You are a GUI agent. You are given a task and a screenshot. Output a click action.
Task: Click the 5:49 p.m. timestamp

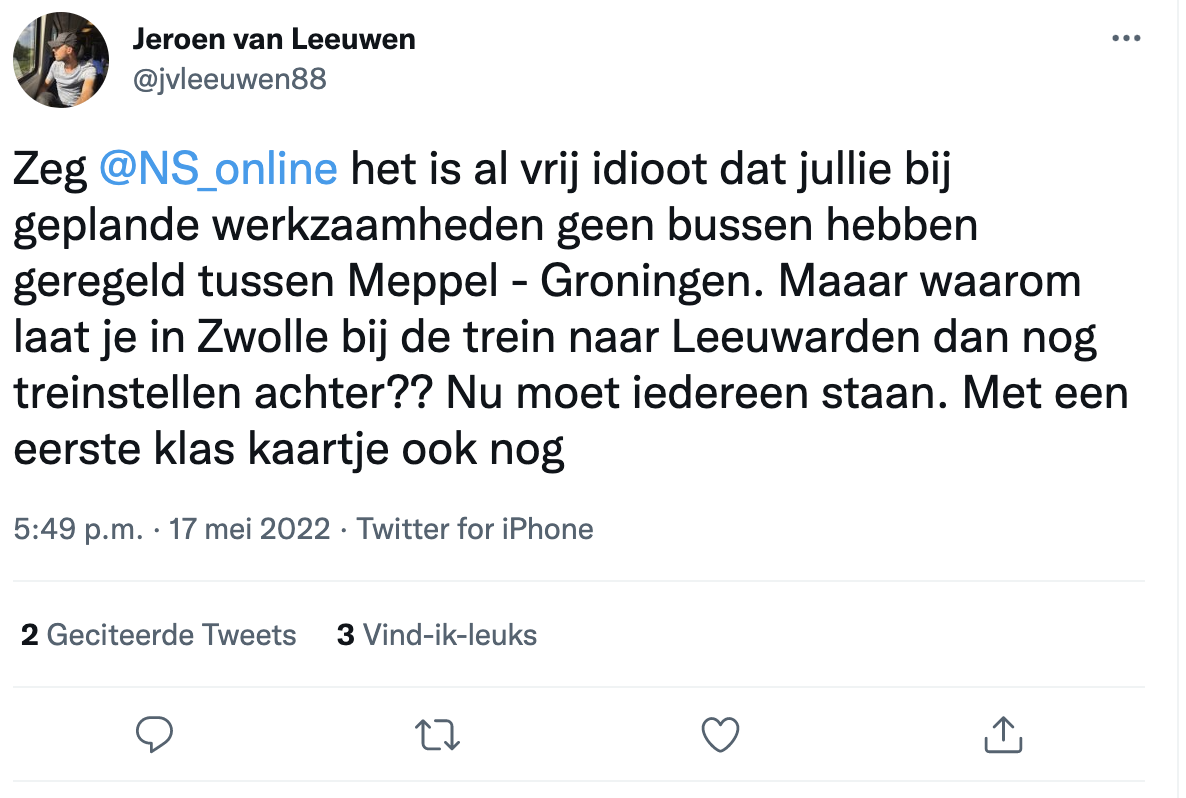click(x=78, y=528)
